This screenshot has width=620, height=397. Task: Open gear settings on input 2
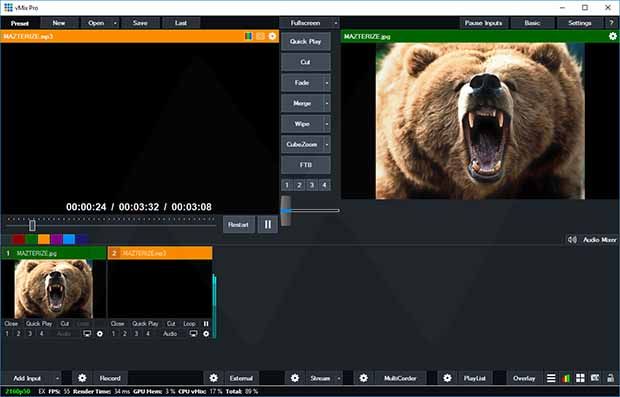pyautogui.click(x=206, y=334)
